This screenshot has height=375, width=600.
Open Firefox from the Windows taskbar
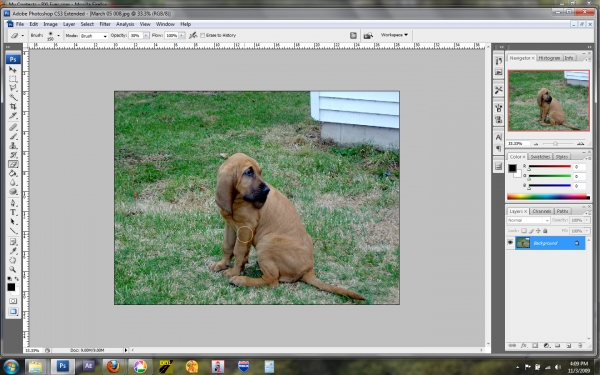[x=113, y=366]
